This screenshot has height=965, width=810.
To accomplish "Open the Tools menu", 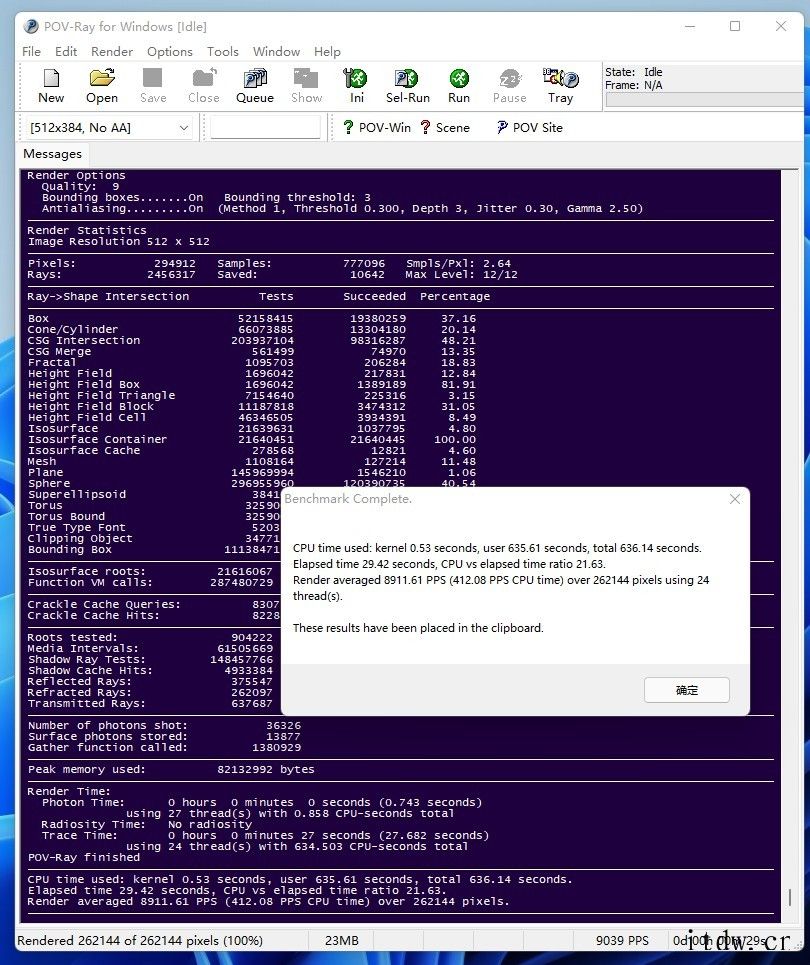I will tap(223, 52).
